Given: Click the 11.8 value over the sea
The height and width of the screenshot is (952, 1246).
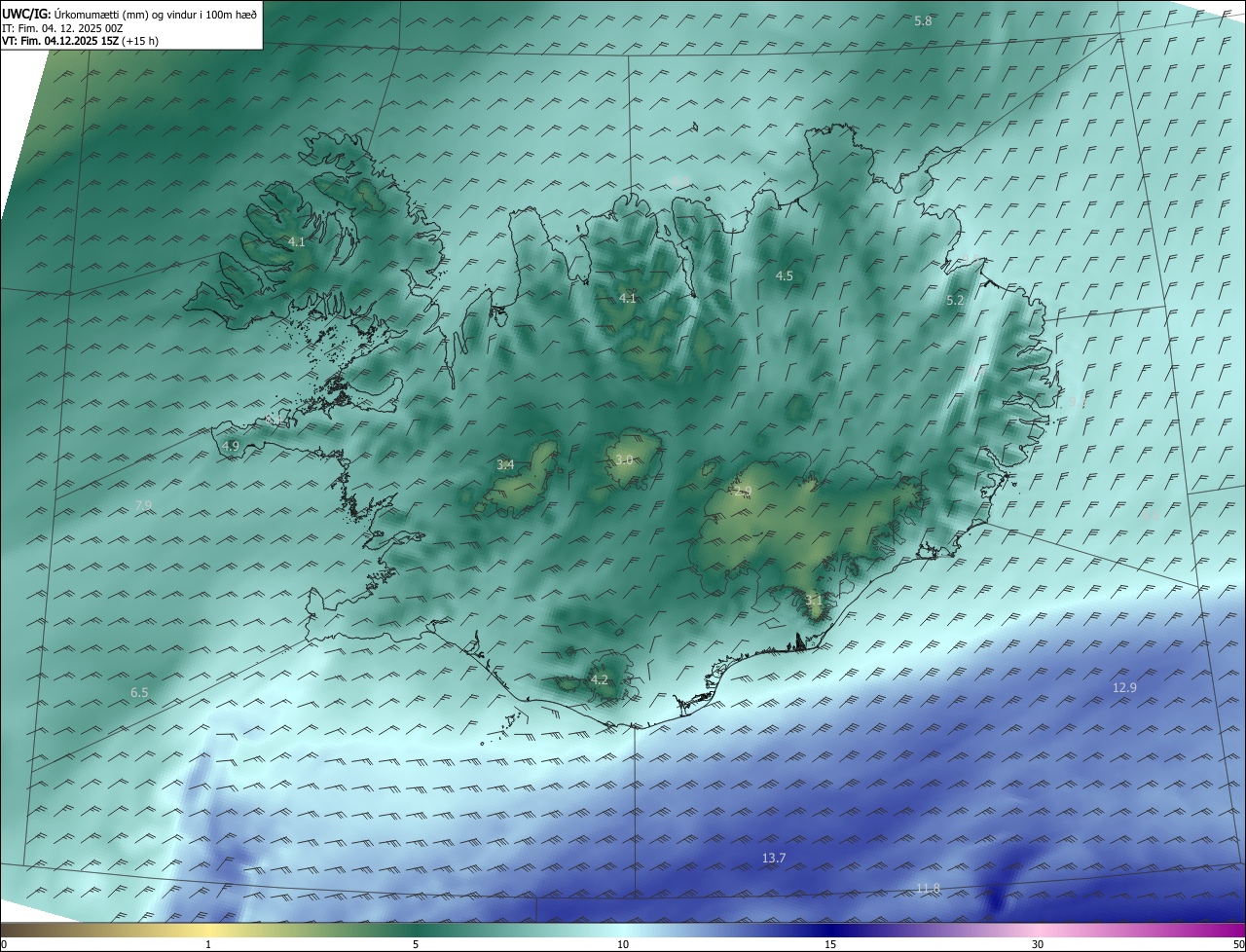Looking at the screenshot, I should pyautogui.click(x=929, y=888).
